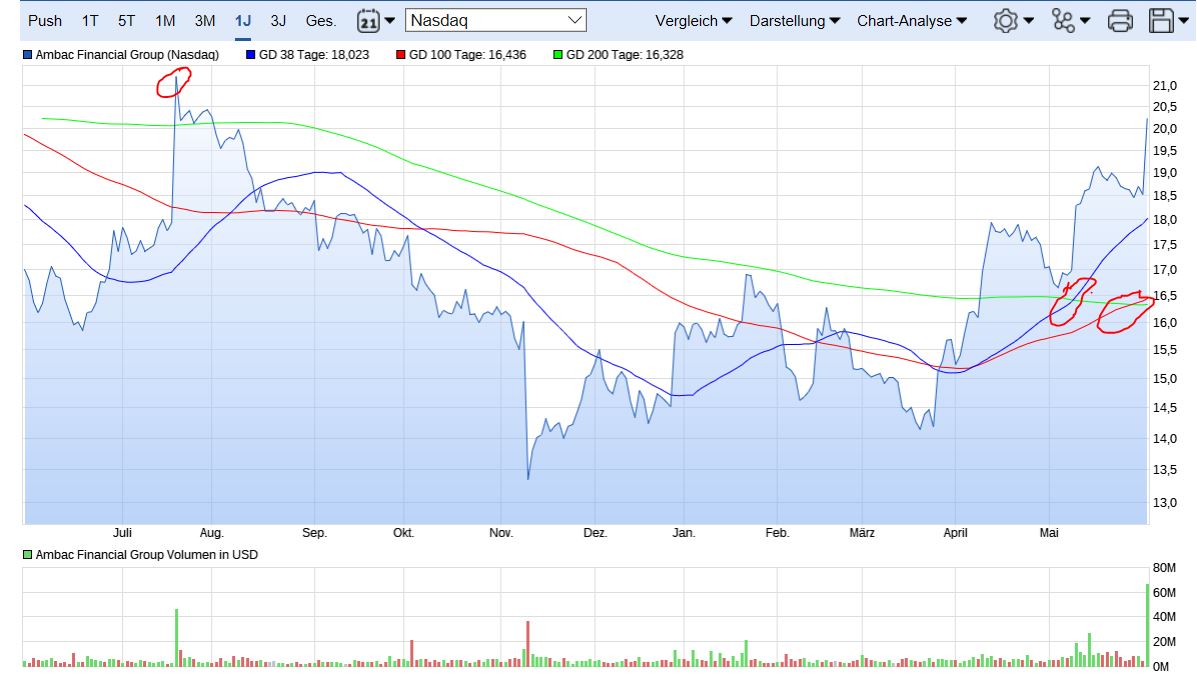This screenshot has width=1197, height=679.
Task: Click the blue GD 38 Tage legend square
Action: click(250, 55)
